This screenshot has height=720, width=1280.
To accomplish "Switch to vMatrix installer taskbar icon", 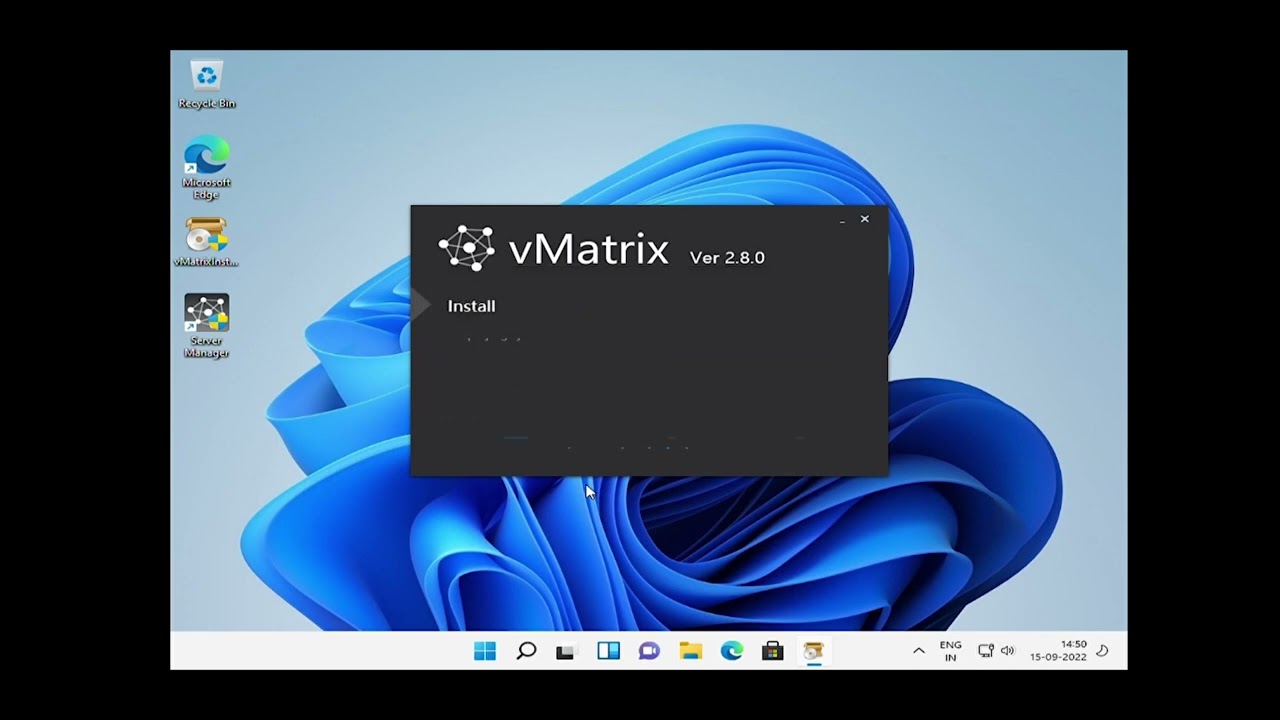I will click(x=814, y=651).
